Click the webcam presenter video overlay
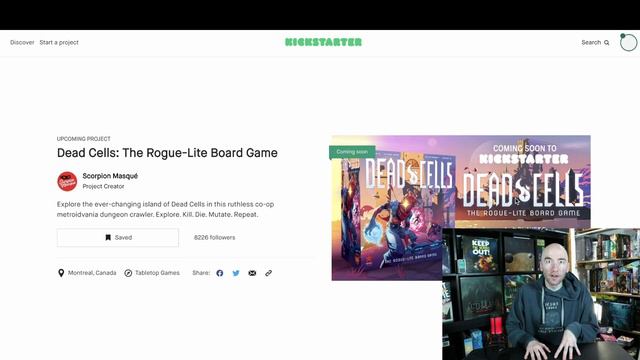Viewport: 640px width, 360px height. point(541,294)
